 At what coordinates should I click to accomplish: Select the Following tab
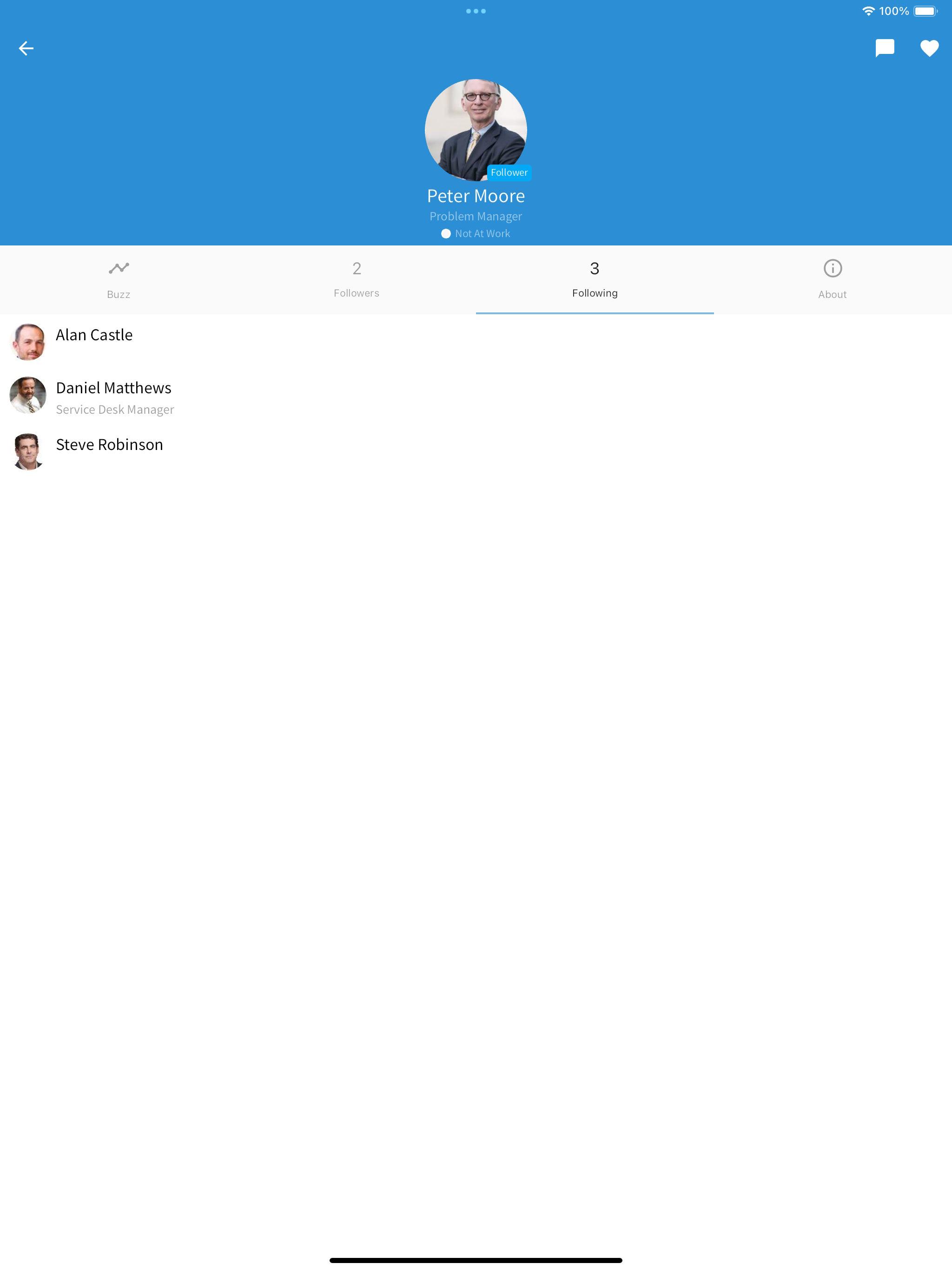(595, 280)
